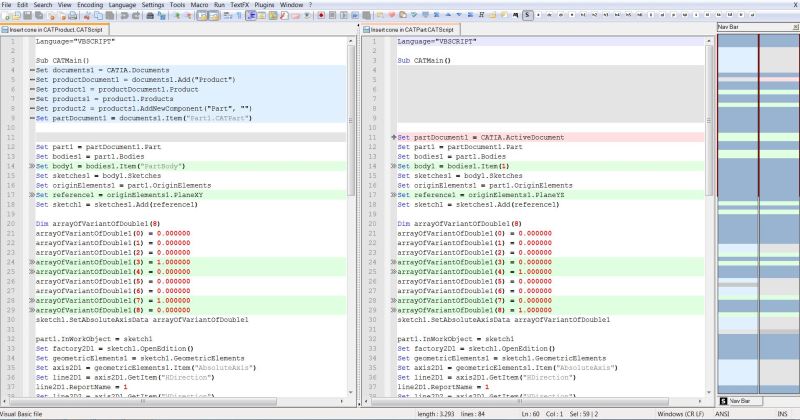Click the Copy toolbar icon
Image resolution: width=800 pixels, height=420 pixels.
tap(98, 16)
